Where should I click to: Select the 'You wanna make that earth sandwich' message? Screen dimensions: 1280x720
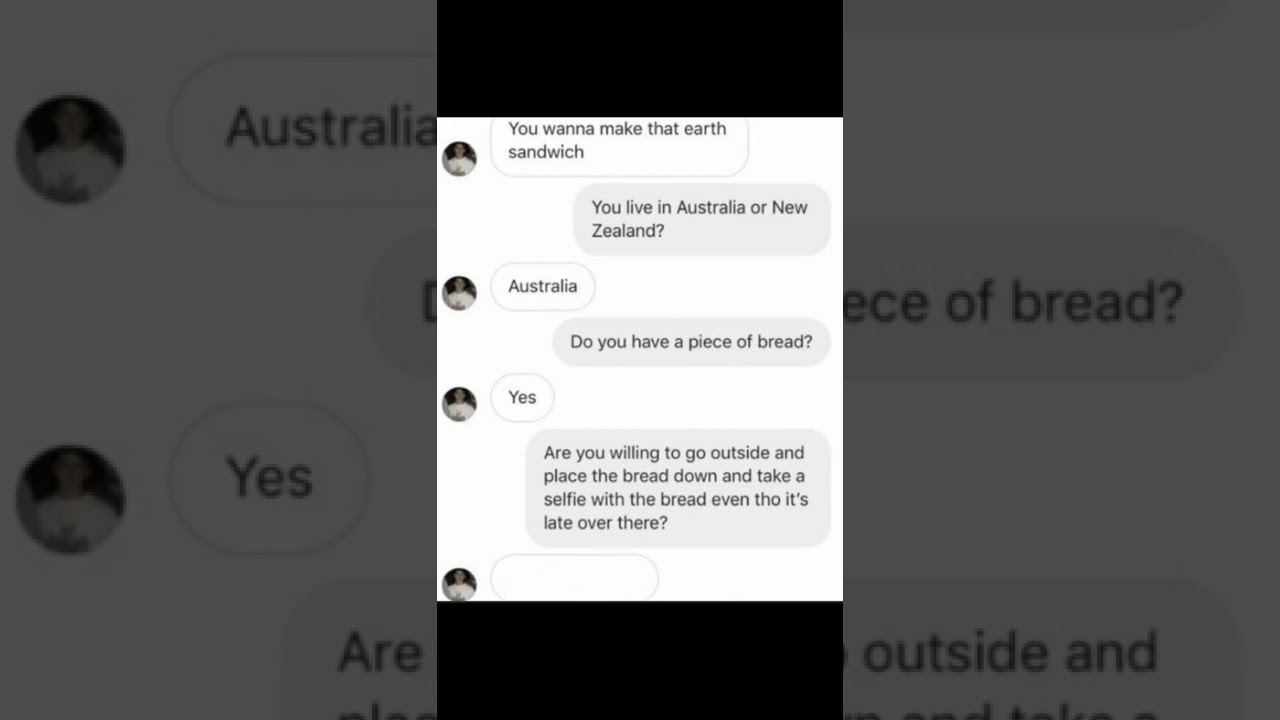click(x=619, y=146)
